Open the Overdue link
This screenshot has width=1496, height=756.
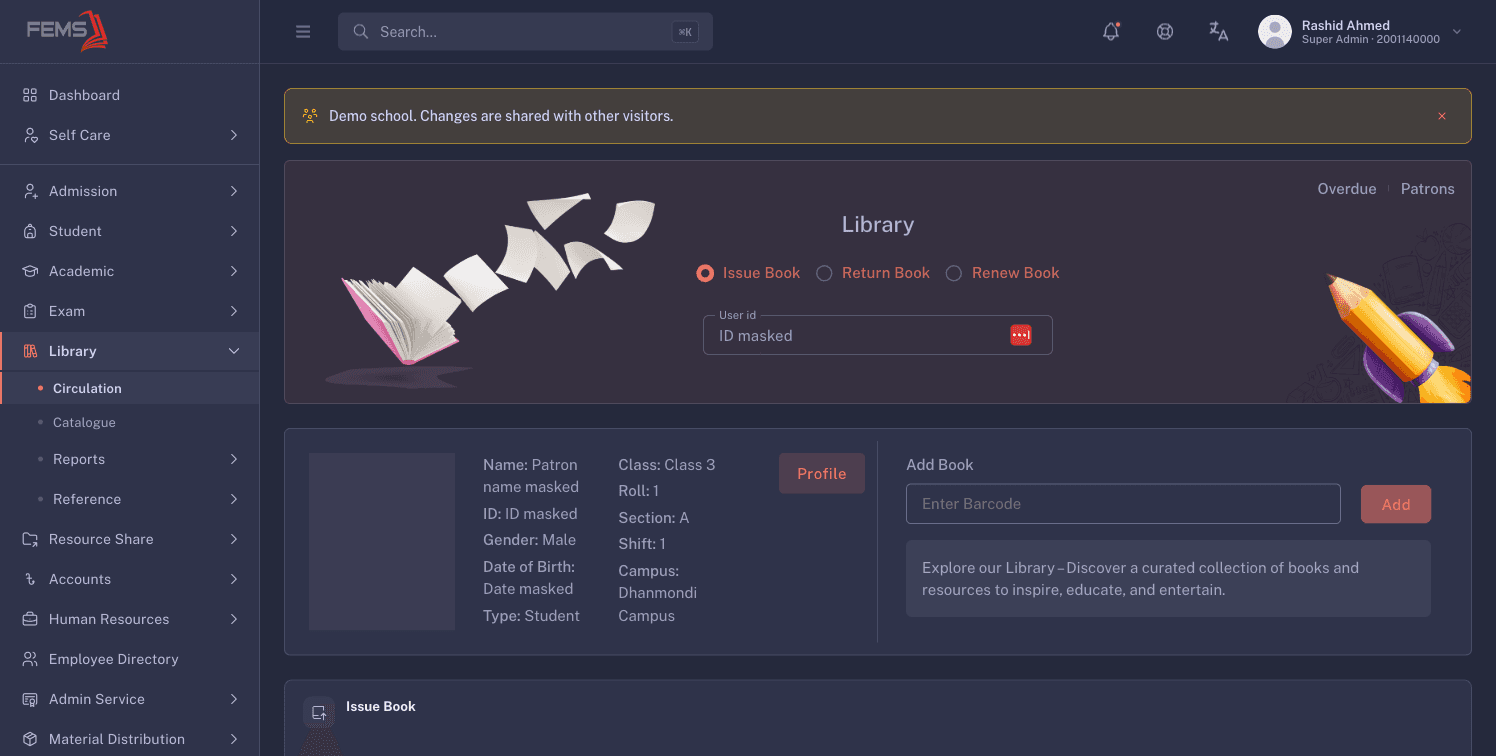click(x=1347, y=189)
